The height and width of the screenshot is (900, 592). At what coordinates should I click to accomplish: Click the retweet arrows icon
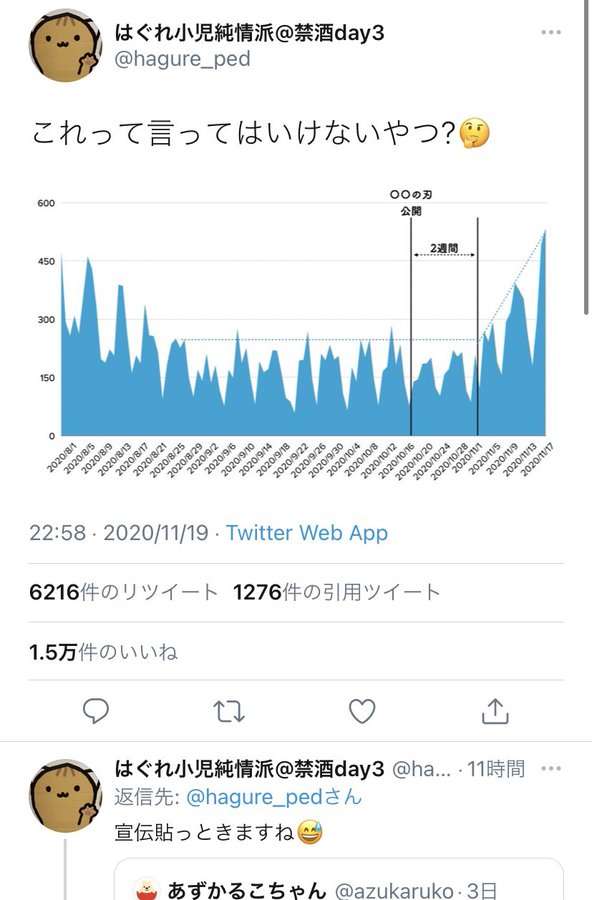click(229, 711)
